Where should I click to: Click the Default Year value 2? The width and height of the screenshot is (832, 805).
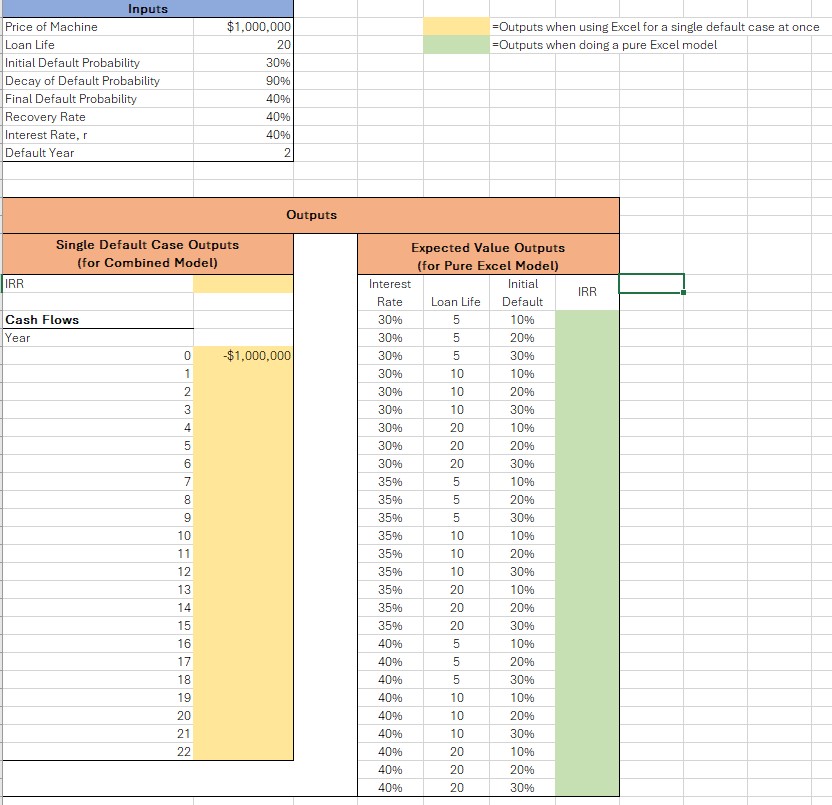[x=245, y=153]
